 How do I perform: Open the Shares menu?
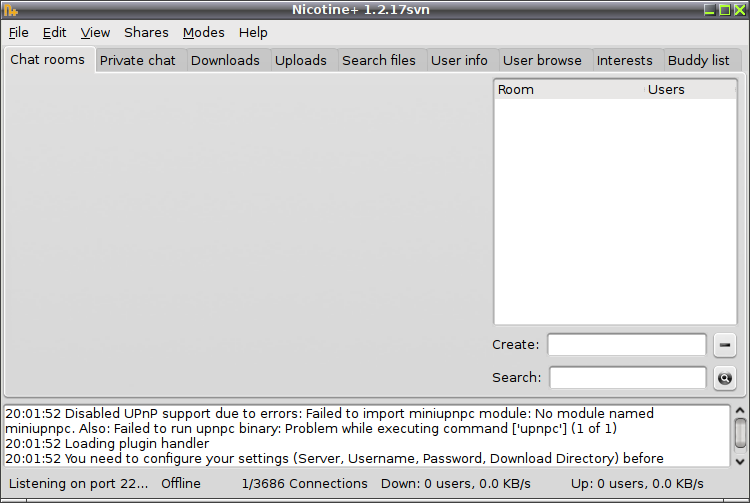click(x=146, y=33)
